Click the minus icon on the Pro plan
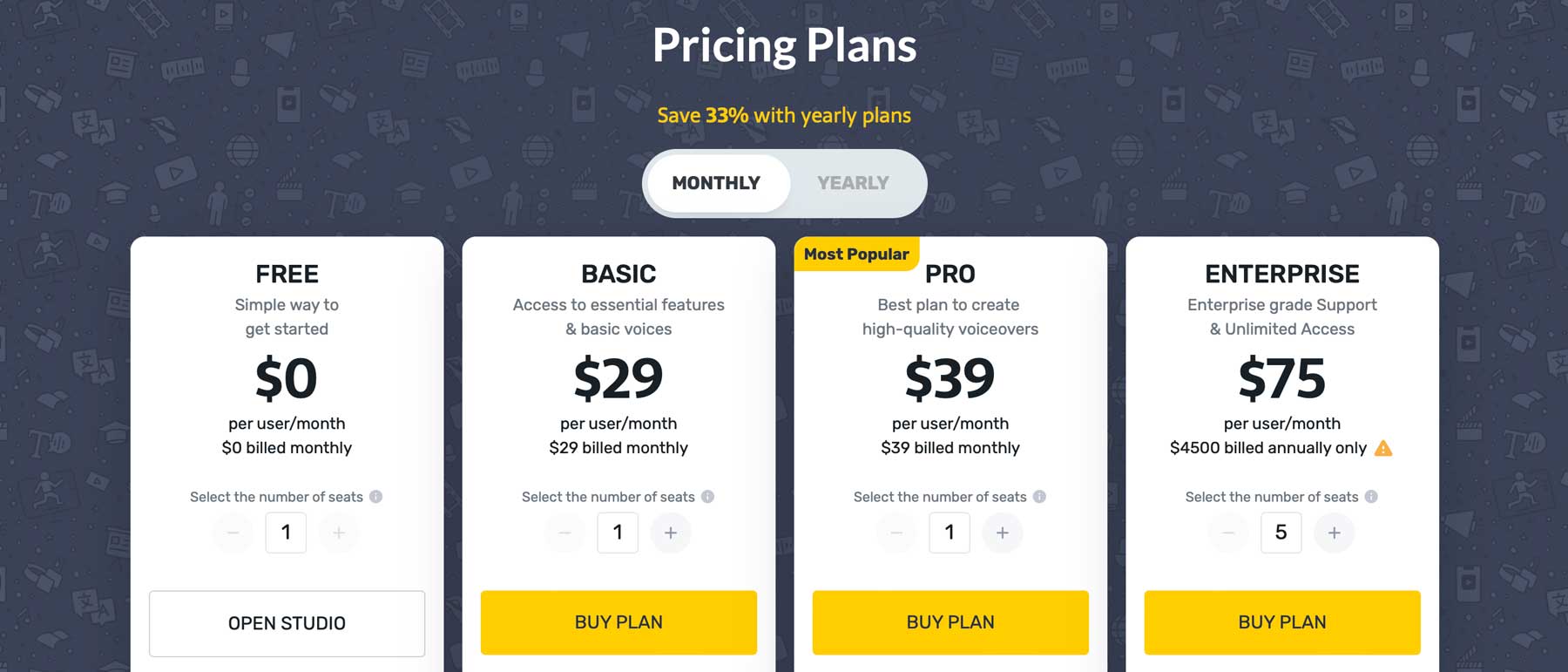The width and height of the screenshot is (1568, 672). click(x=896, y=533)
